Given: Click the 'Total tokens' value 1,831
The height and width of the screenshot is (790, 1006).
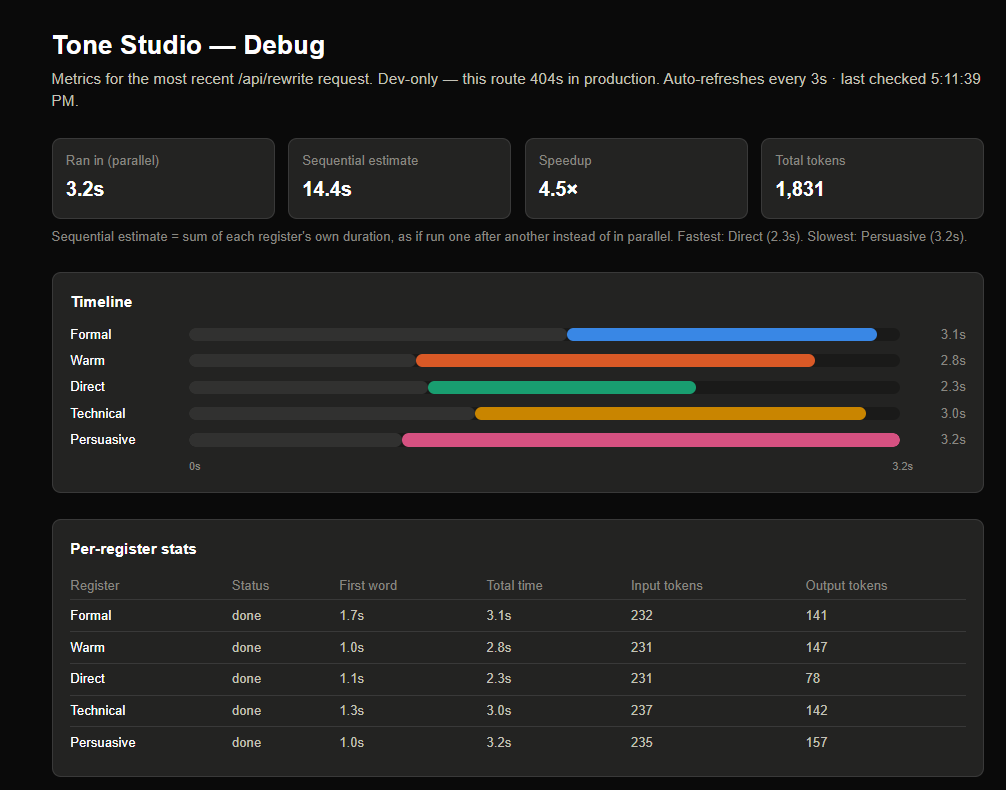Looking at the screenshot, I should click(799, 189).
